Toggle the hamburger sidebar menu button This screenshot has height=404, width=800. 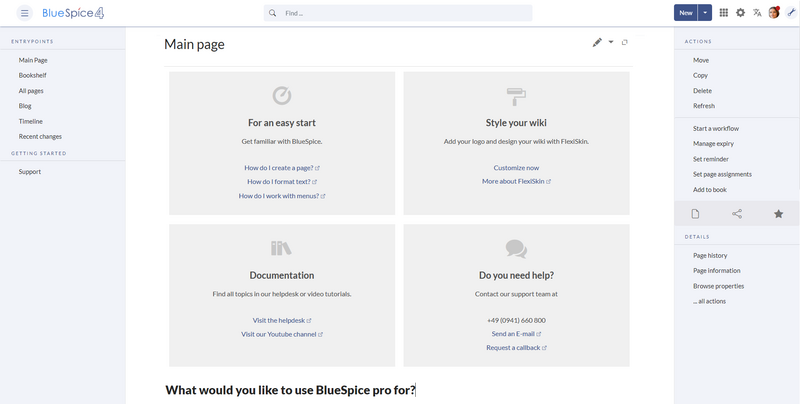(x=24, y=13)
